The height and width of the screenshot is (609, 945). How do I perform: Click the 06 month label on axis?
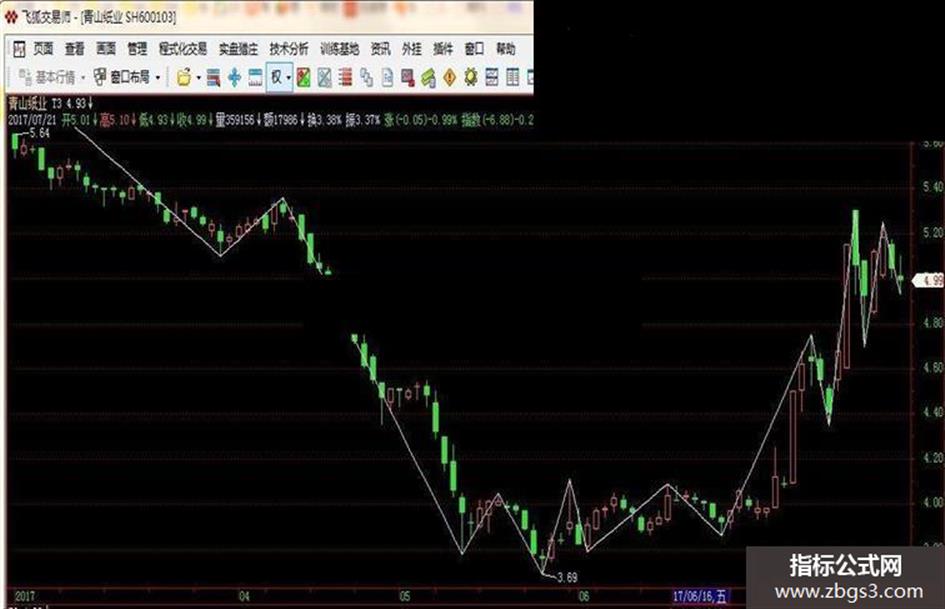coord(583,596)
